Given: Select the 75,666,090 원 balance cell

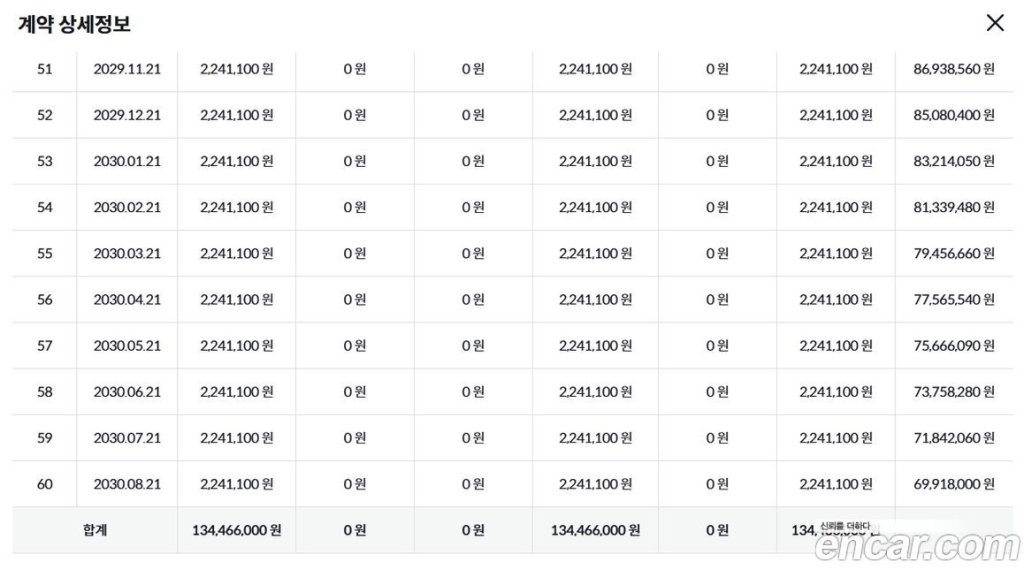Looking at the screenshot, I should (954, 345).
